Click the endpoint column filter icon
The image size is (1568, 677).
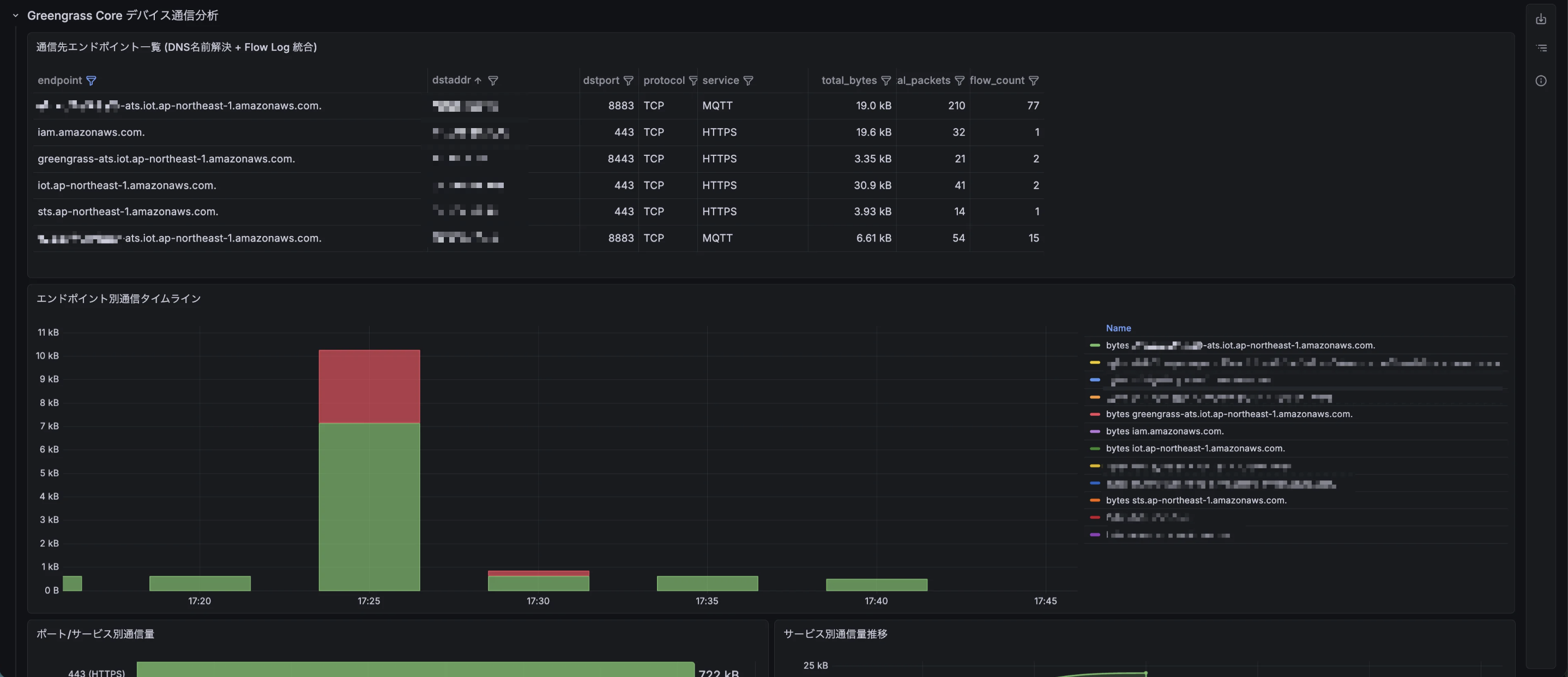91,80
